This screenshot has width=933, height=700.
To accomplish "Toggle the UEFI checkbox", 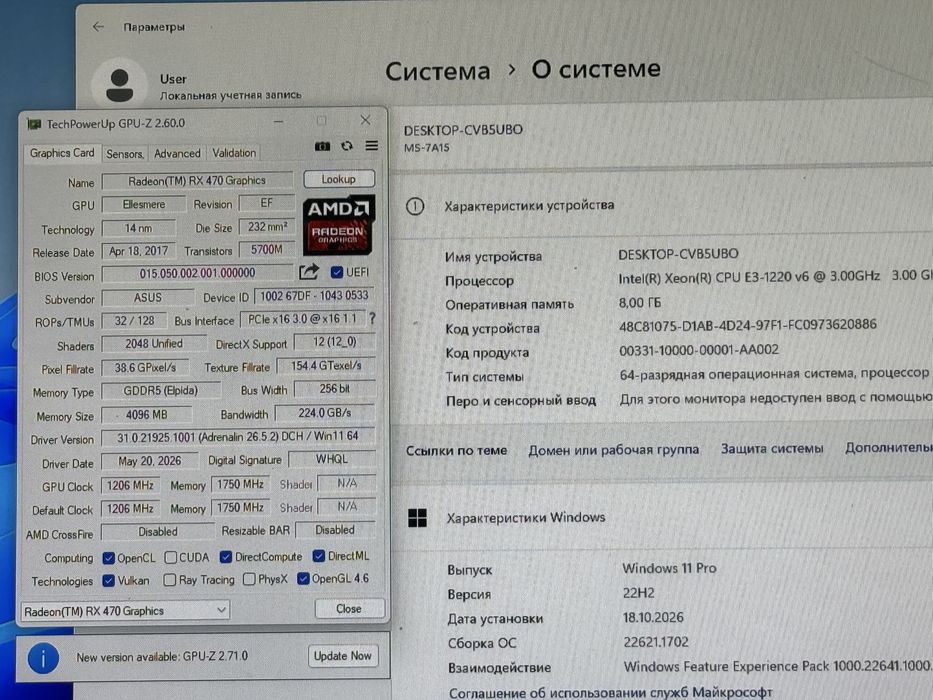I will click(337, 272).
